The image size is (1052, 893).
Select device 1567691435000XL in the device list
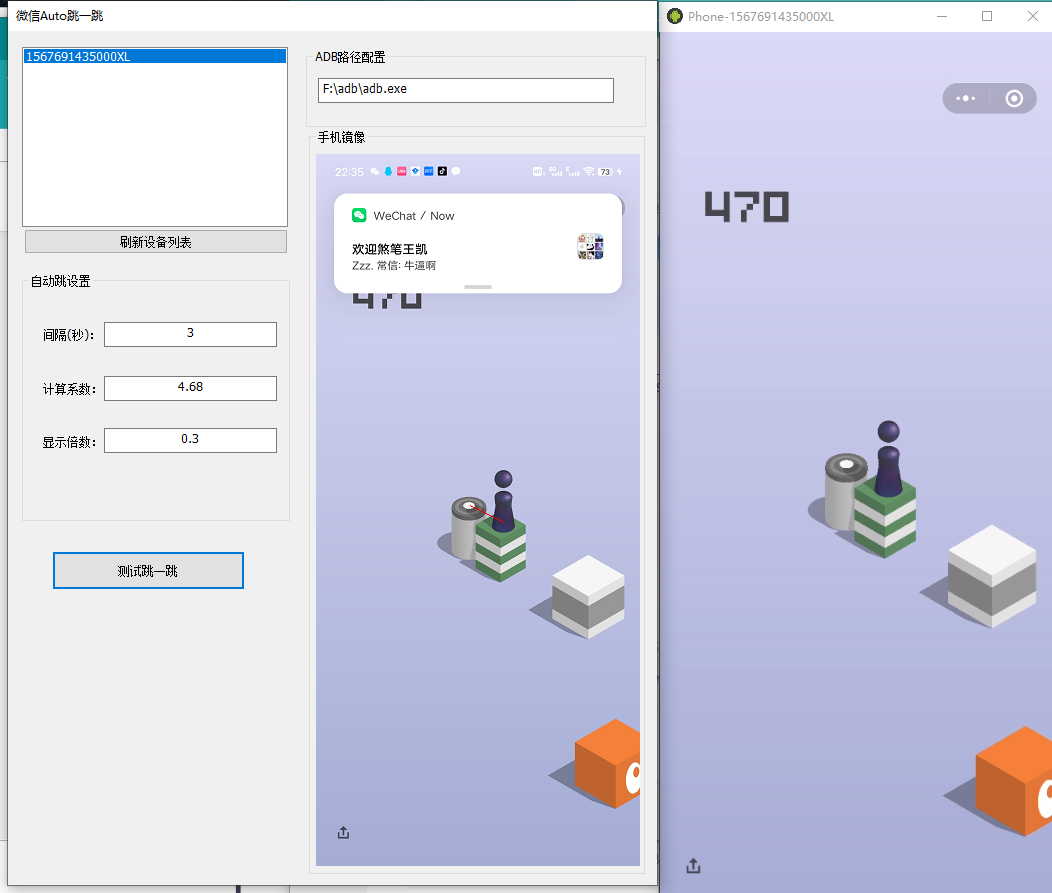(x=155, y=56)
